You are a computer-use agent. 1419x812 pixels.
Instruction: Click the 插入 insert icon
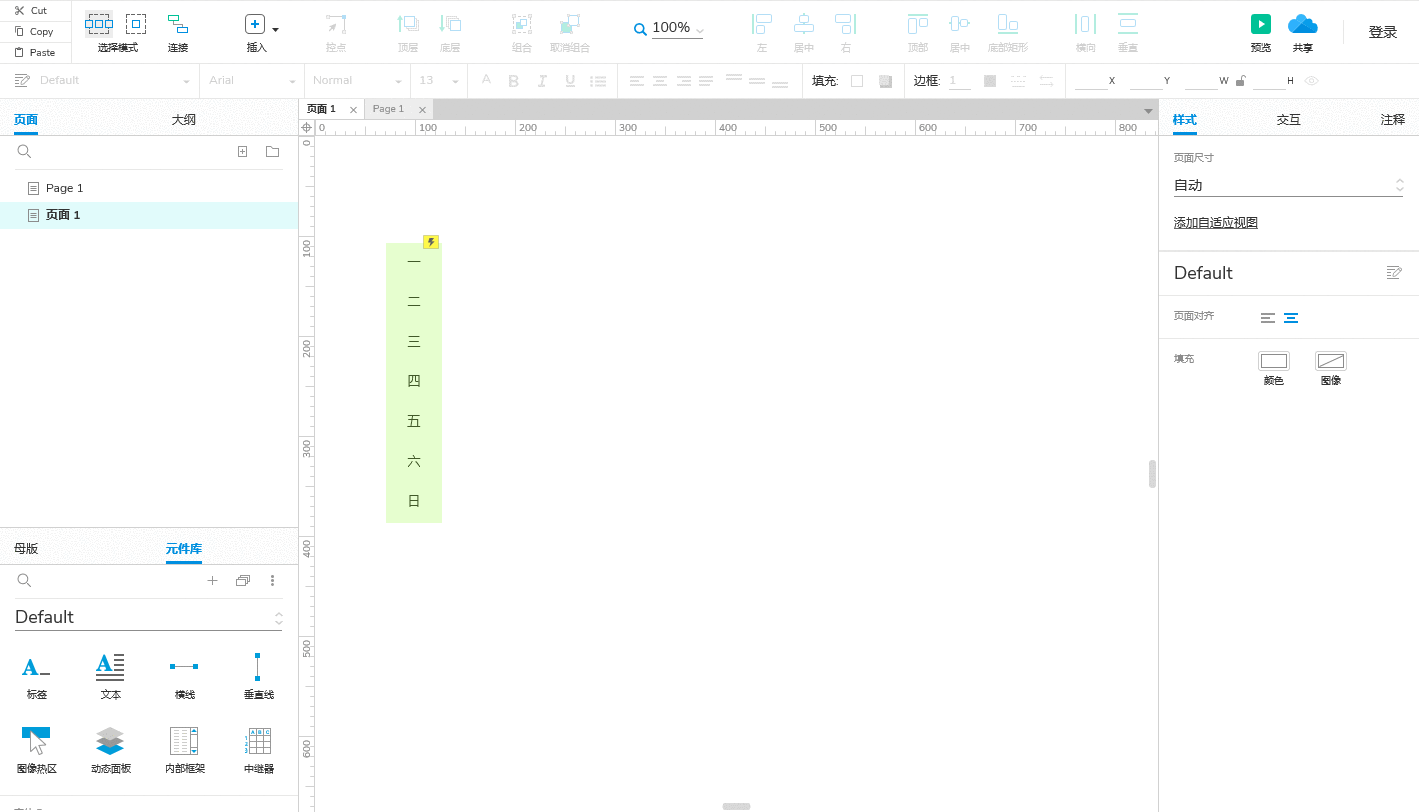click(x=255, y=25)
